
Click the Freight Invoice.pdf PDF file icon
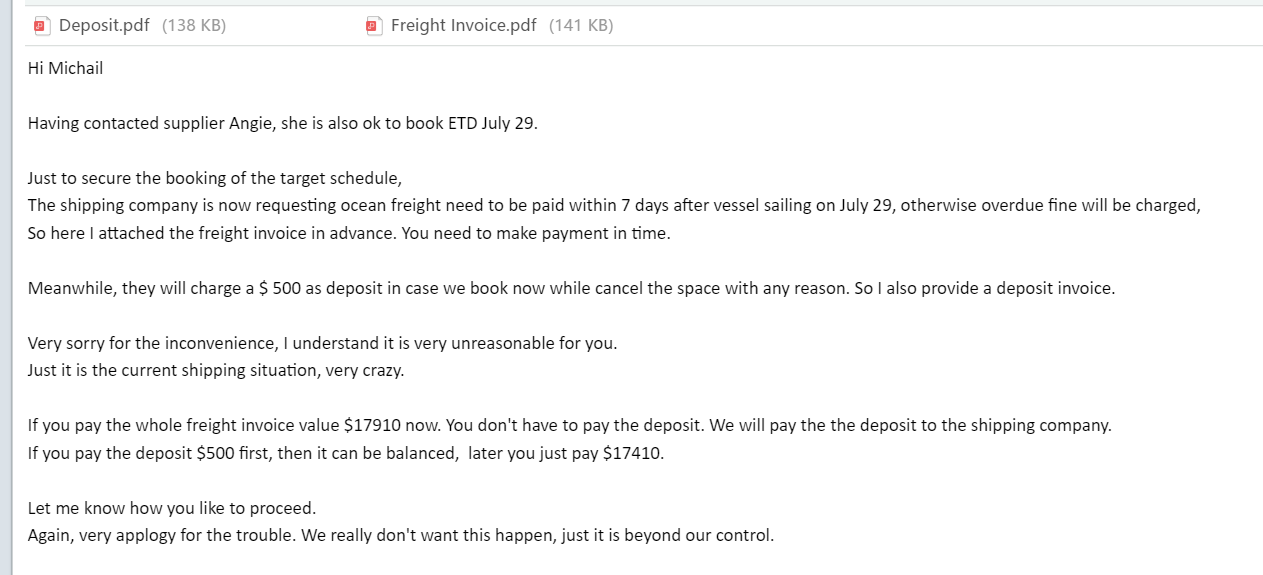373,26
